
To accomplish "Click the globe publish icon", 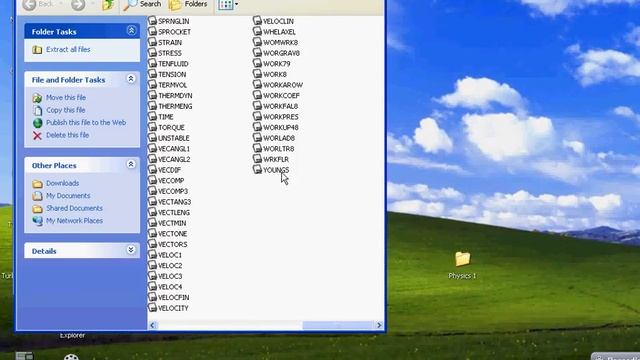I will pyautogui.click(x=37, y=123).
